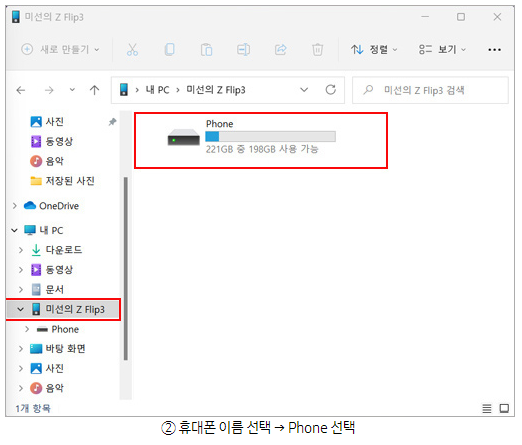This screenshot has width=522, height=445.
Task: Go back with the left arrow
Action: tap(21, 90)
